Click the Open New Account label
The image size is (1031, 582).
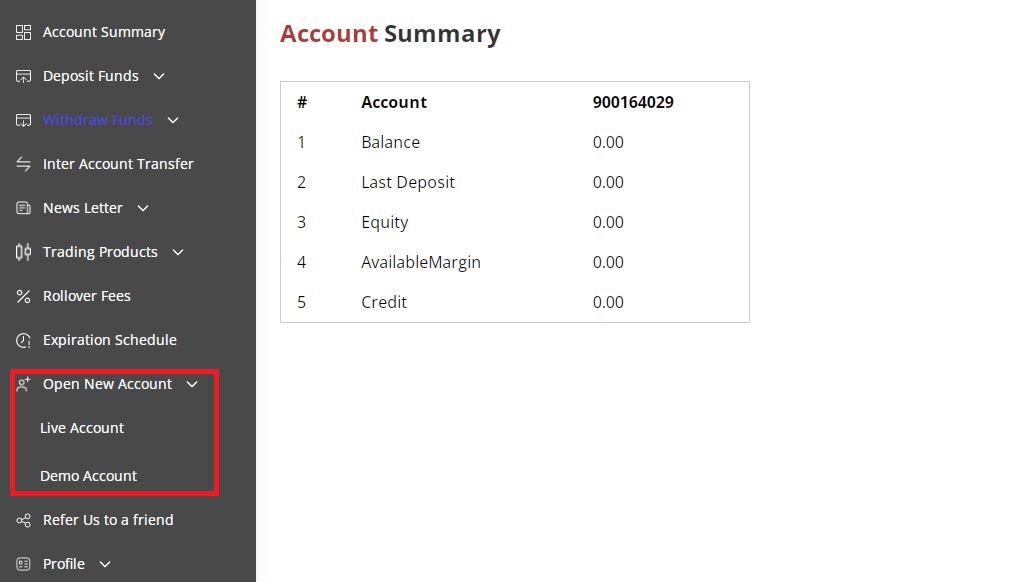point(107,384)
